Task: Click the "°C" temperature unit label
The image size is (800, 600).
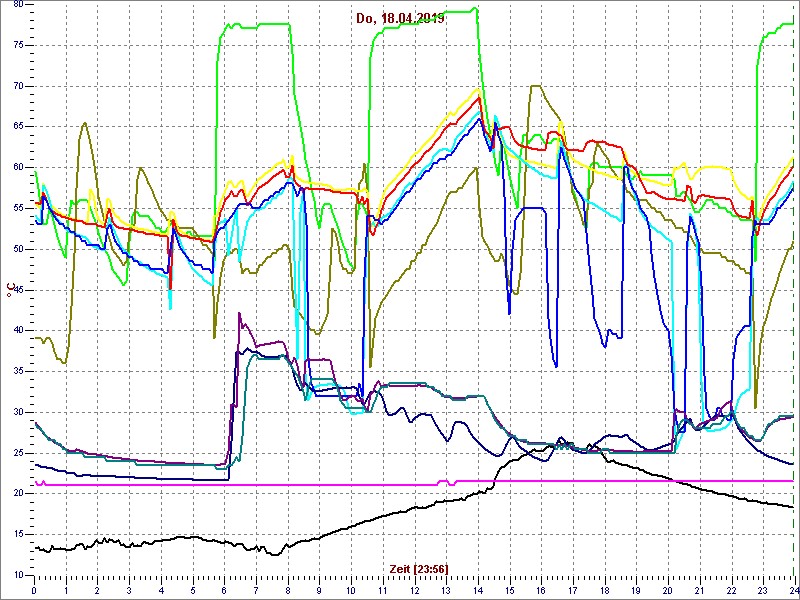Action: coord(9,290)
